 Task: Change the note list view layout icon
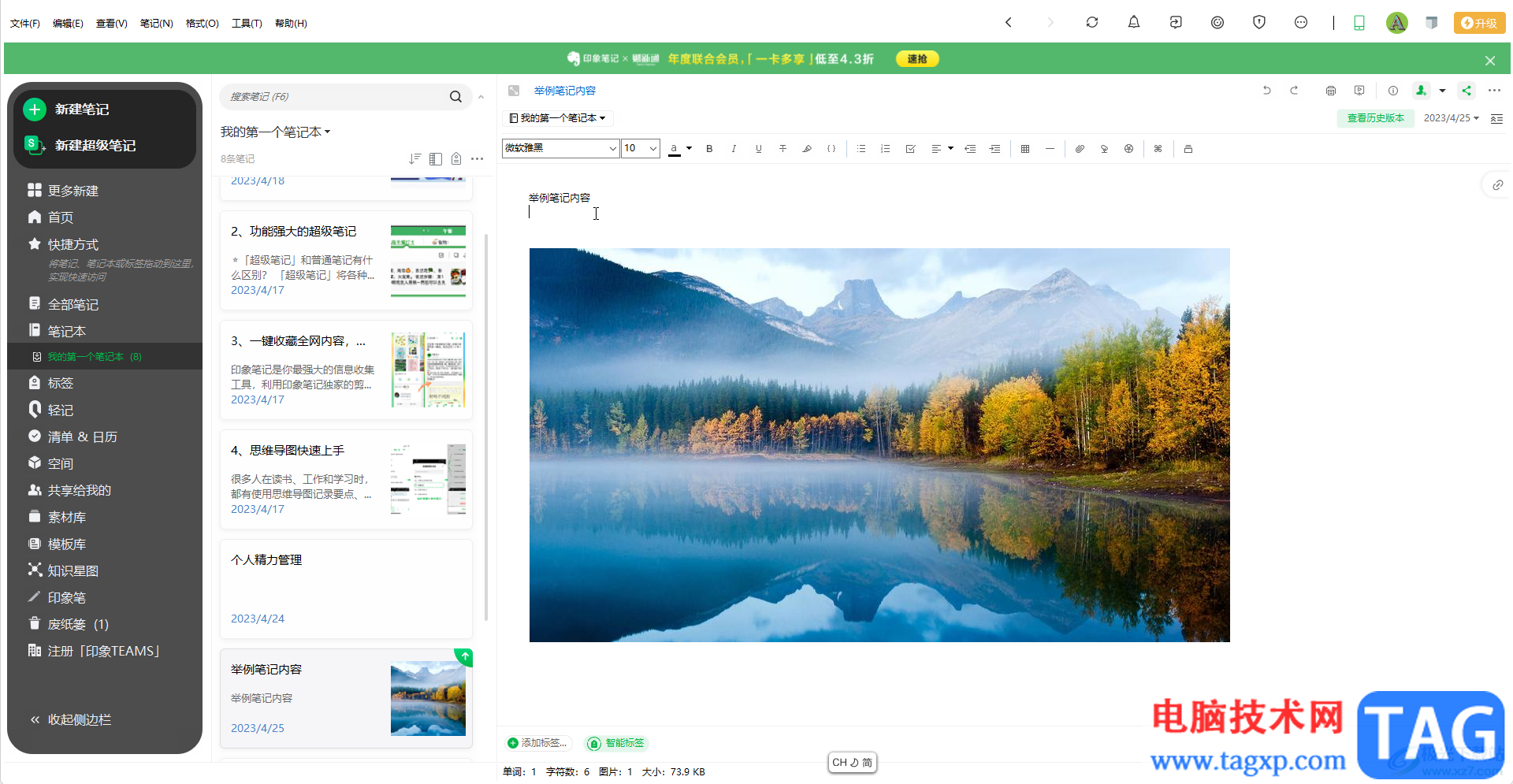coord(436,158)
